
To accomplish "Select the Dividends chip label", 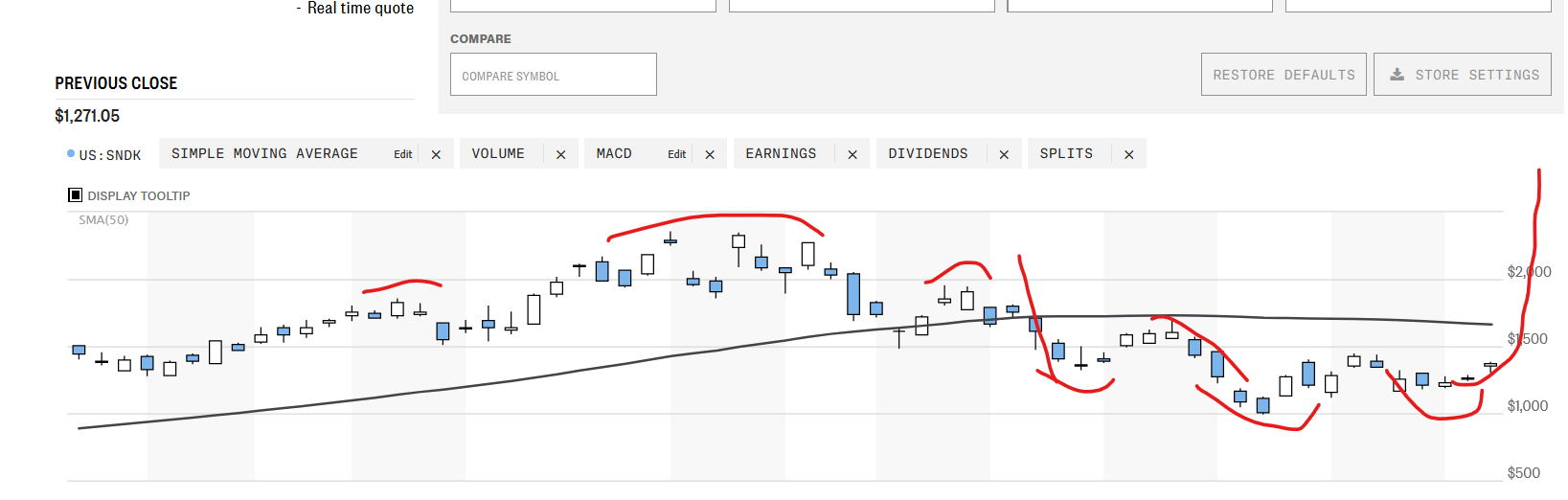I will coord(928,153).
